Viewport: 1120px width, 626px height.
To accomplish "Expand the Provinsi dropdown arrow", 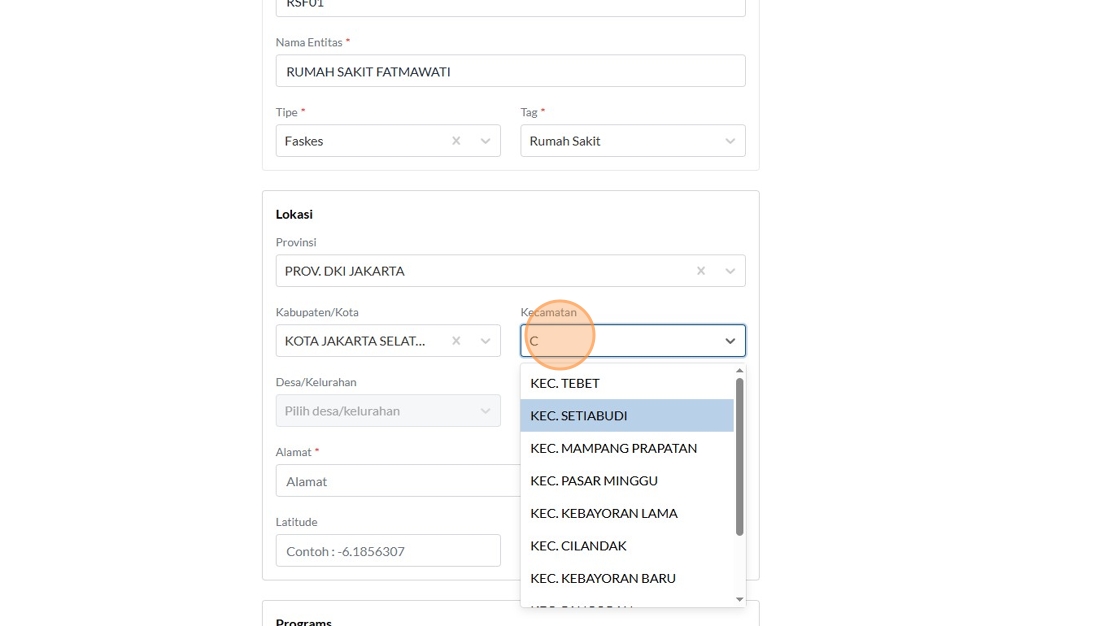I will point(730,271).
